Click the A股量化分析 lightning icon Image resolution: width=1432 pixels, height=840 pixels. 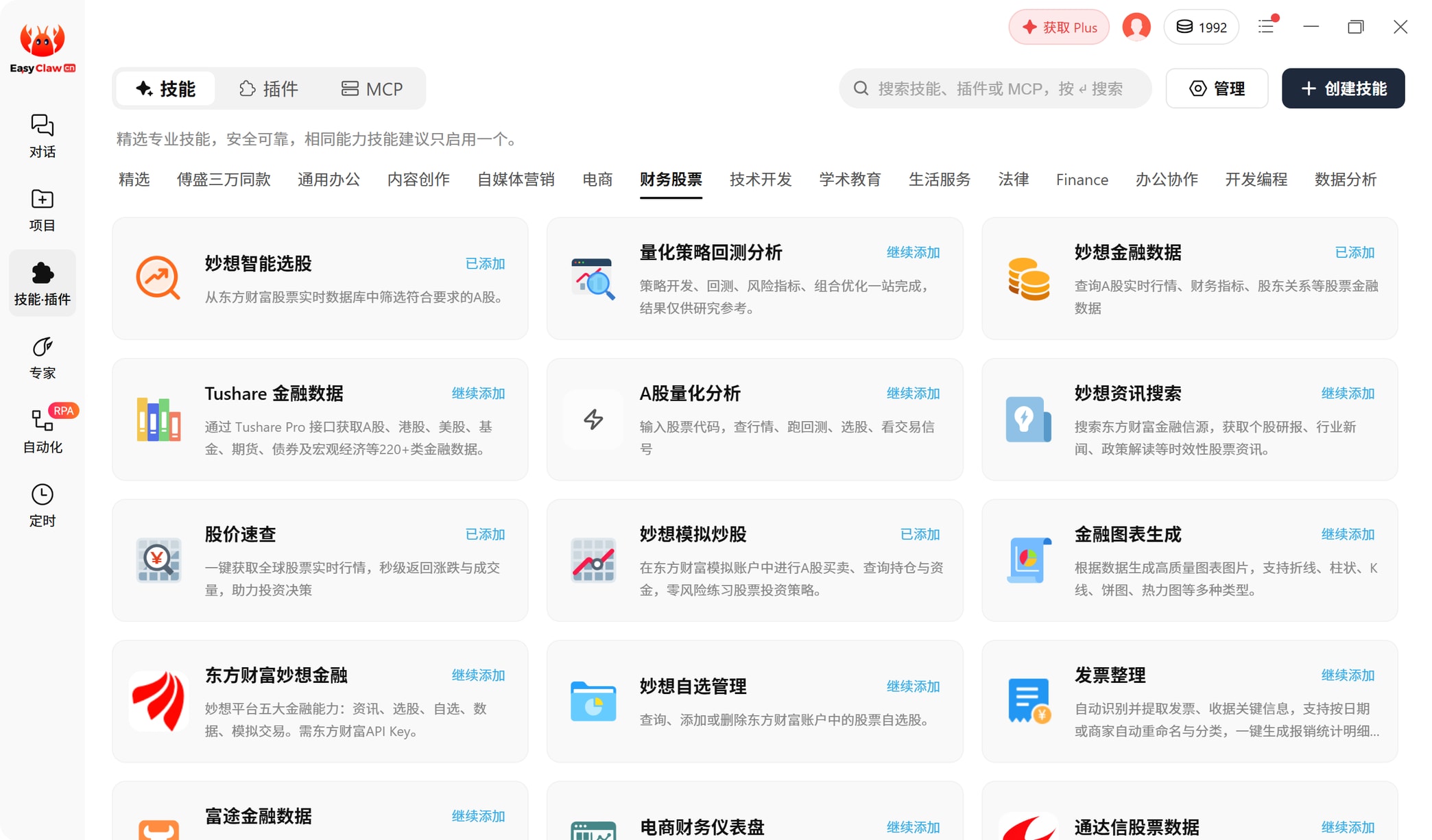(593, 419)
